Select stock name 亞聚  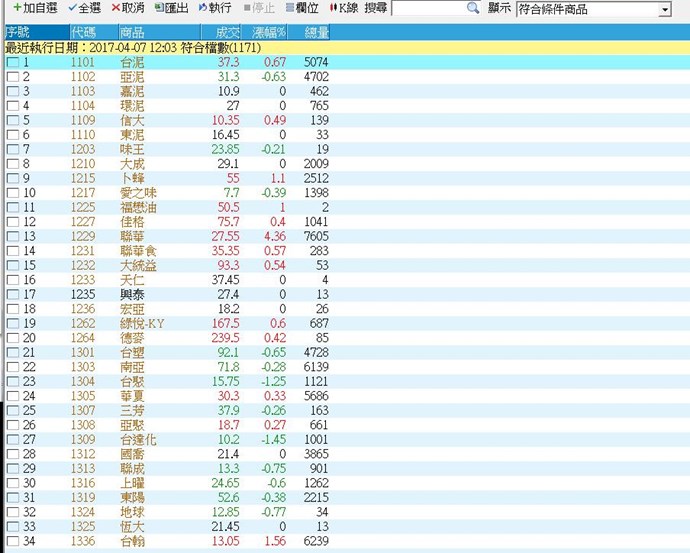pyautogui.click(x=132, y=425)
